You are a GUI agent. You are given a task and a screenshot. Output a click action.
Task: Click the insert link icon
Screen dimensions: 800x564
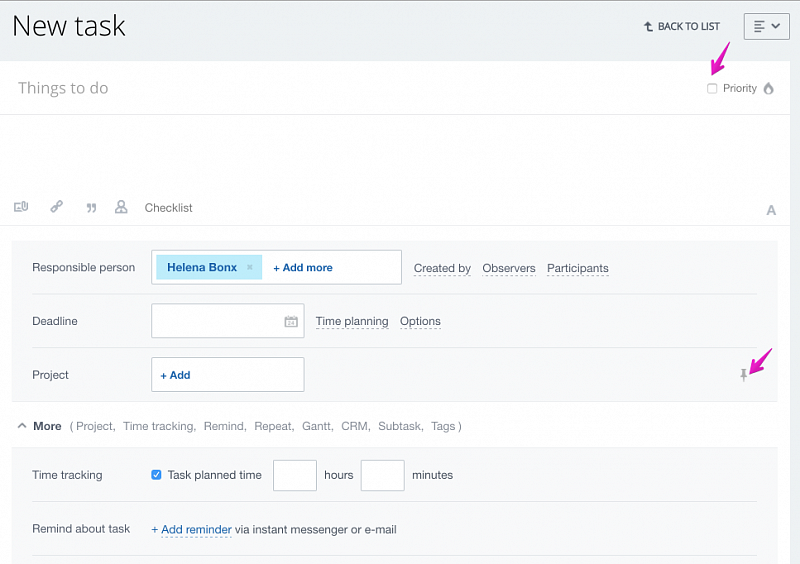tap(57, 207)
